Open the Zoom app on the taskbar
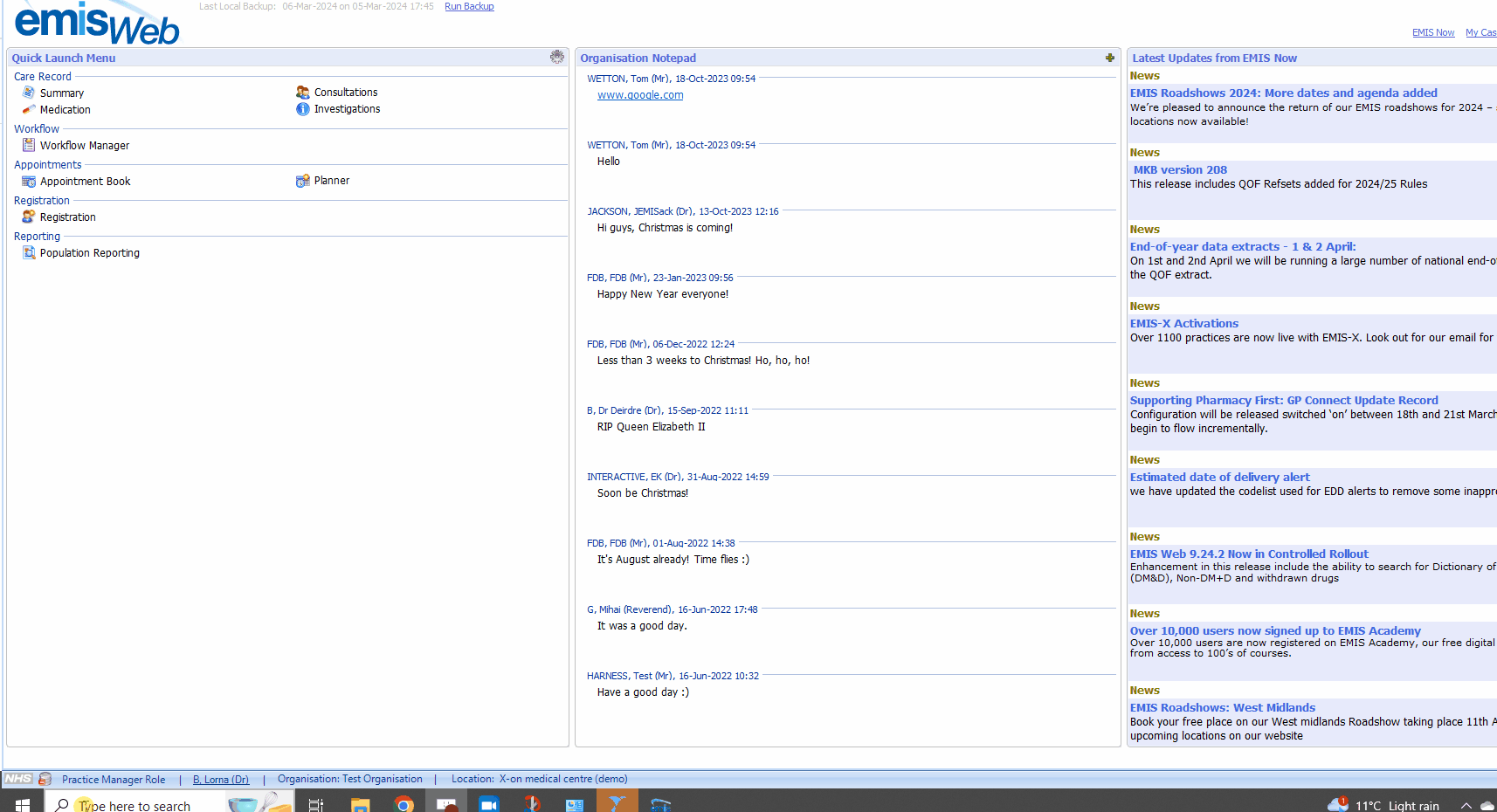Viewport: 1497px width, 812px height. pos(489,804)
